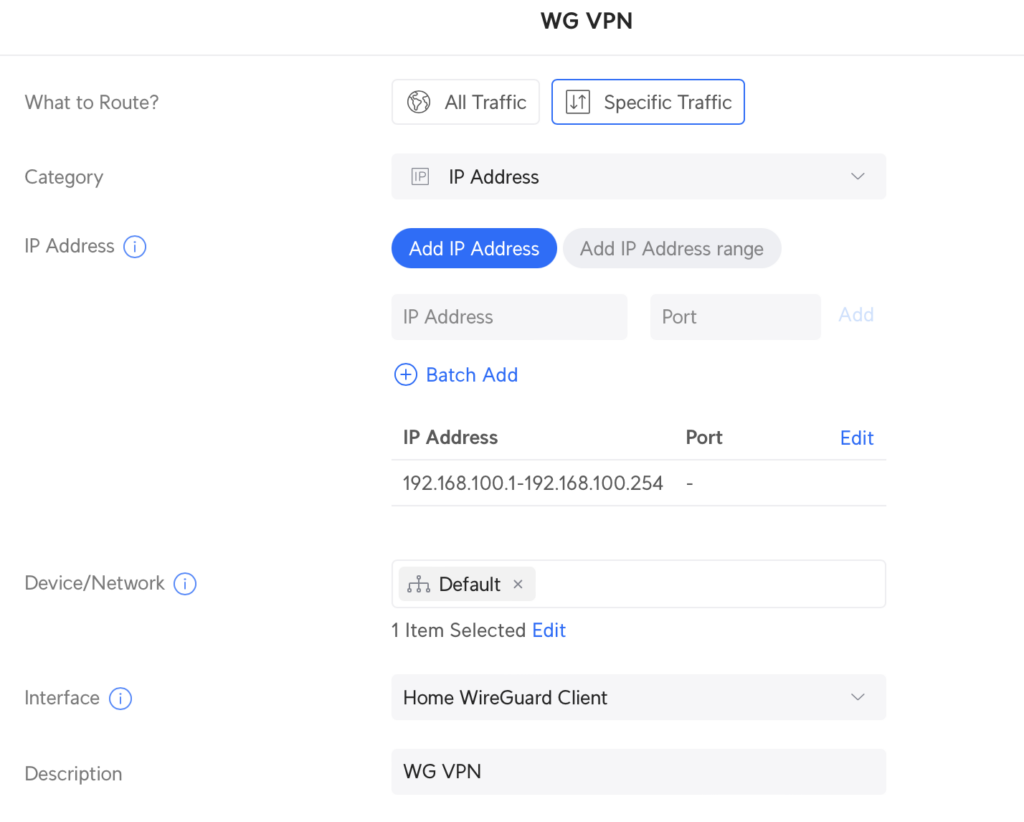Click the Description field containing WG VPN
Screen dimensions: 1024x822
638,772
